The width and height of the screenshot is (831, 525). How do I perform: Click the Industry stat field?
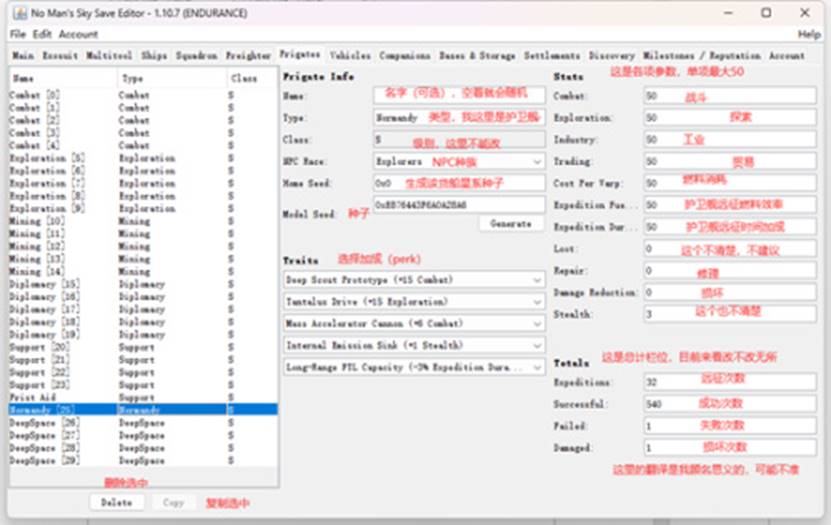pyautogui.click(x=730, y=140)
